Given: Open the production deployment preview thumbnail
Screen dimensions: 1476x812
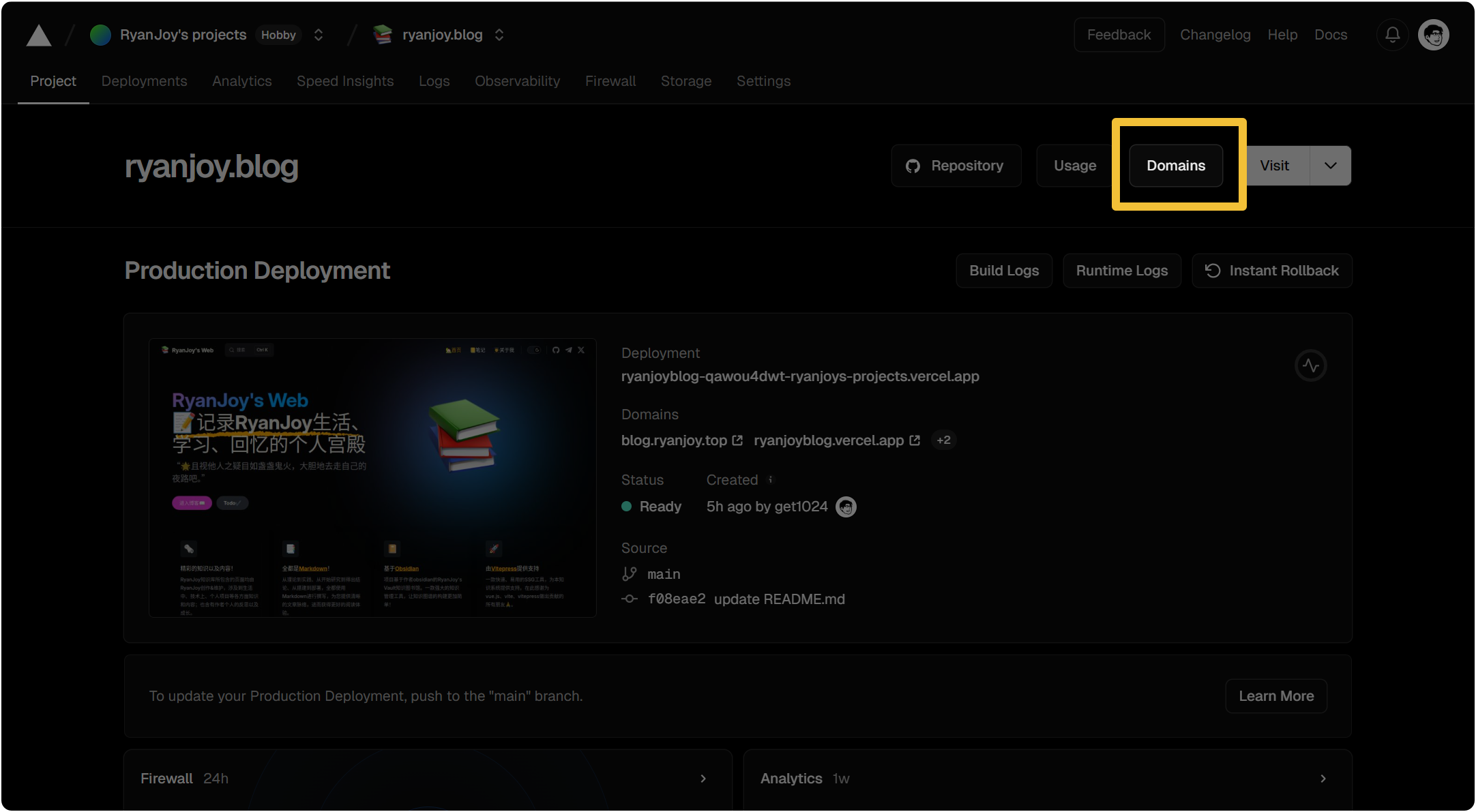Looking at the screenshot, I should click(372, 478).
